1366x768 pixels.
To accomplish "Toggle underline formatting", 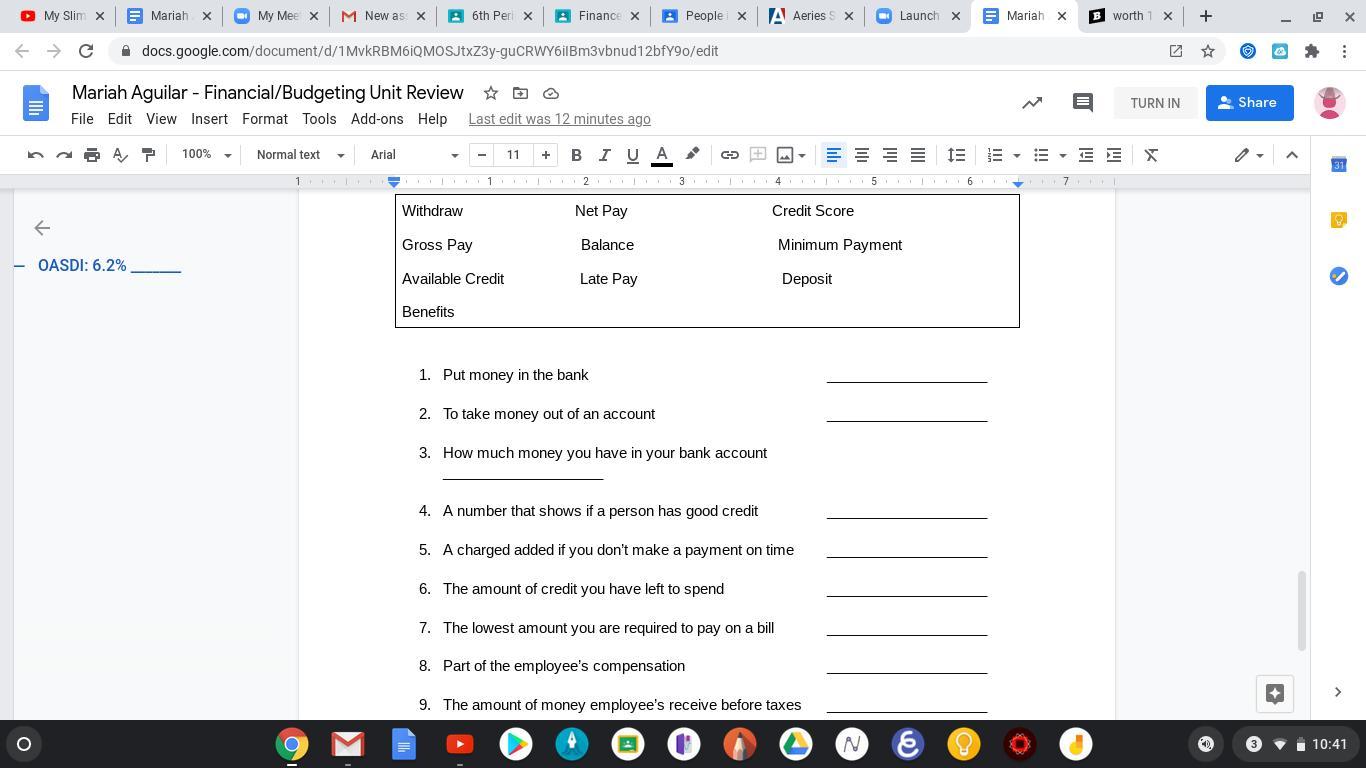I will pyautogui.click(x=632, y=155).
